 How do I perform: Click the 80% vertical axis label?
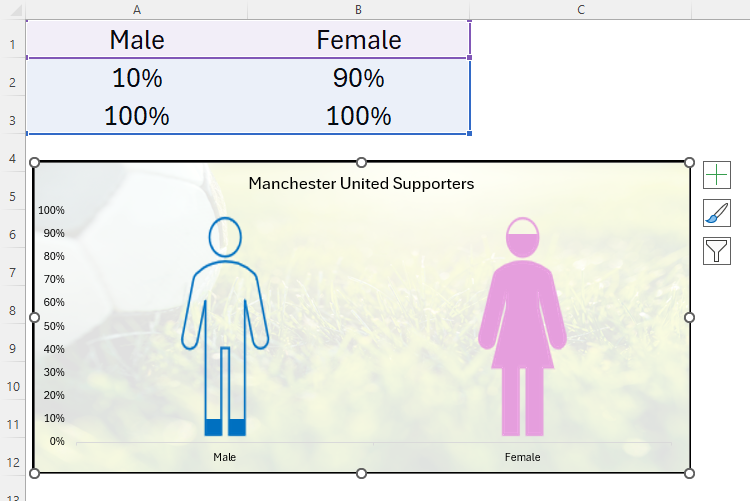click(x=54, y=256)
